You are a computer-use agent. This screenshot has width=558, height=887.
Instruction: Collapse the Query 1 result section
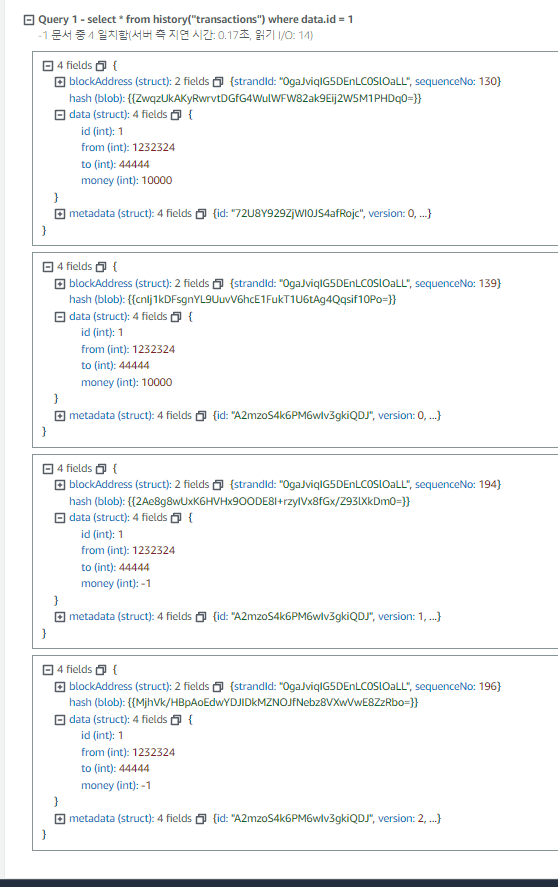click(29, 20)
